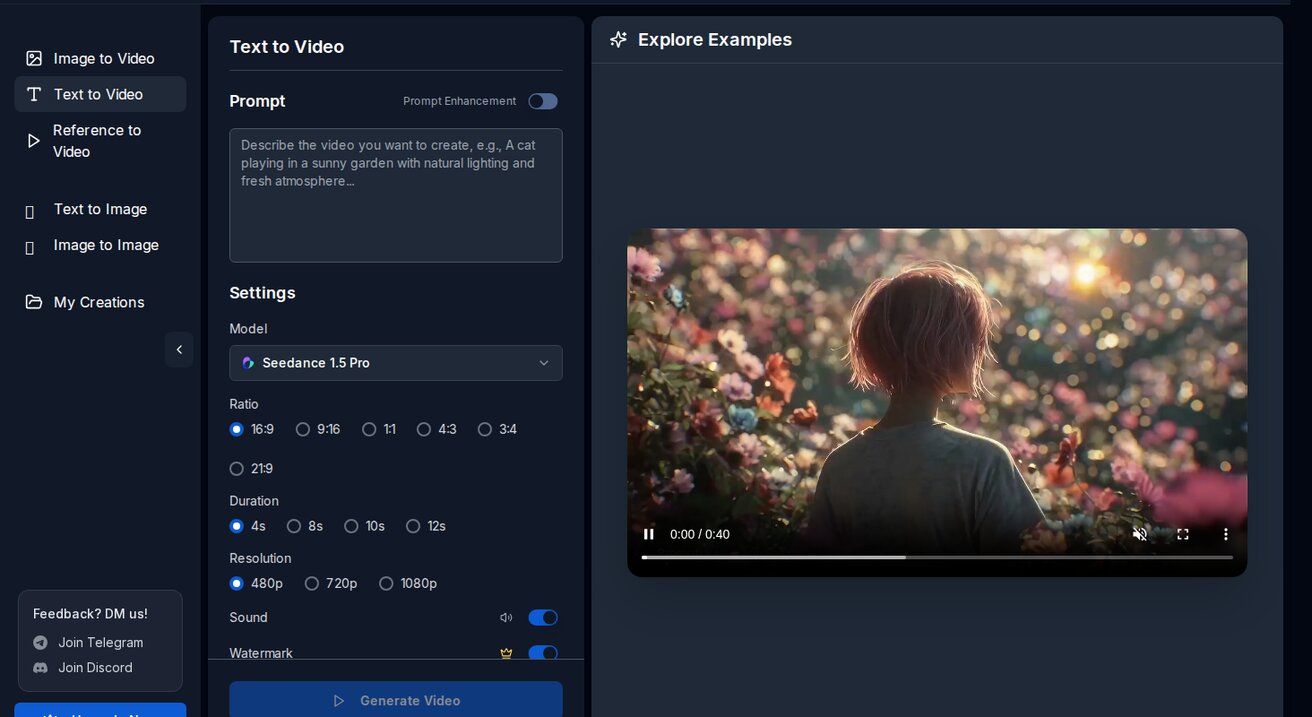Turn off the Watermark toggle
This screenshot has width=1312, height=717.
click(543, 652)
